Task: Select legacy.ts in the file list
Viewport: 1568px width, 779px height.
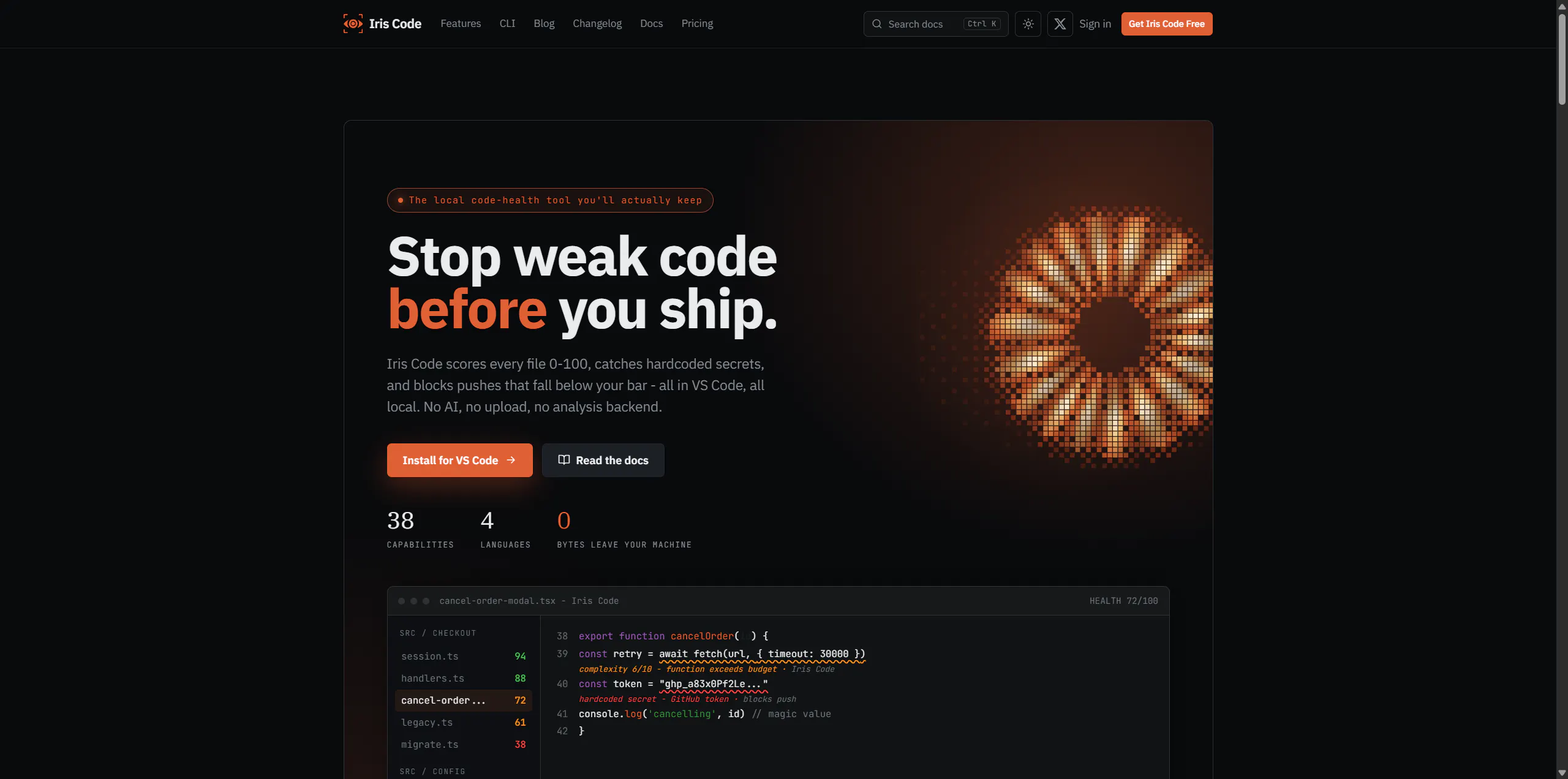Action: (463, 722)
